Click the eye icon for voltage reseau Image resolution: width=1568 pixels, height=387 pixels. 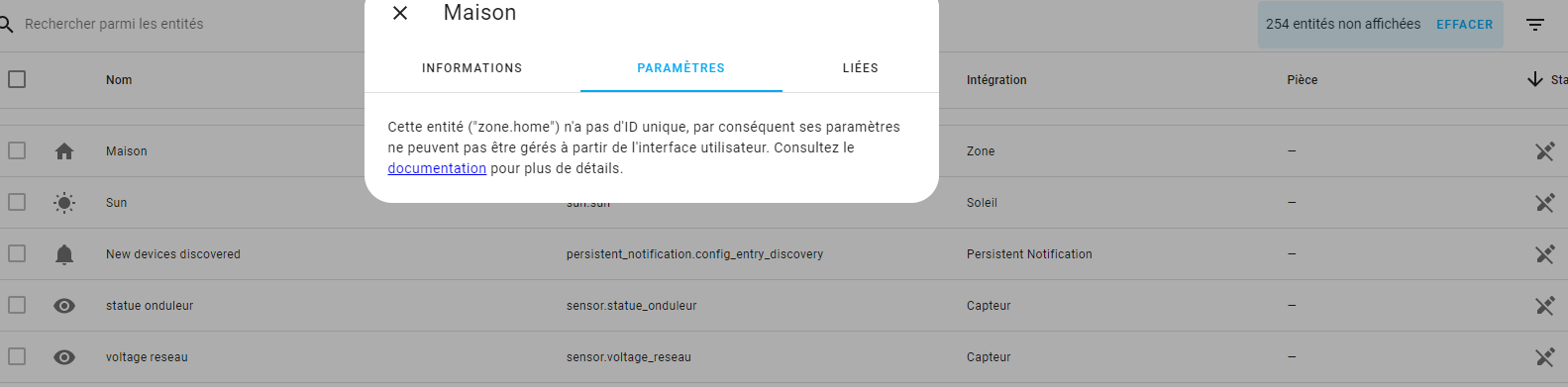click(64, 357)
